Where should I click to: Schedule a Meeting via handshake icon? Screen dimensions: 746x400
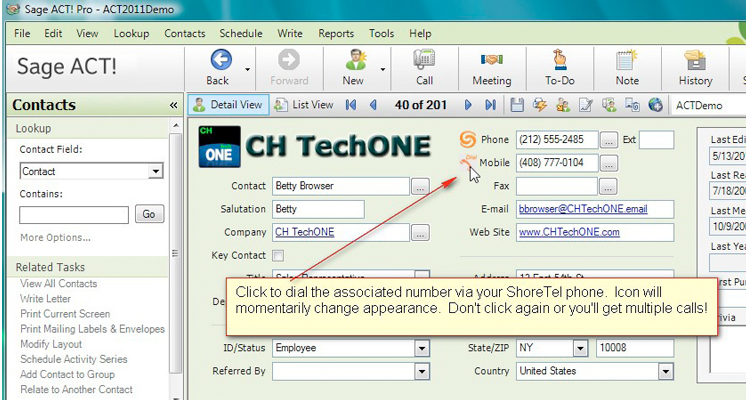coord(492,60)
